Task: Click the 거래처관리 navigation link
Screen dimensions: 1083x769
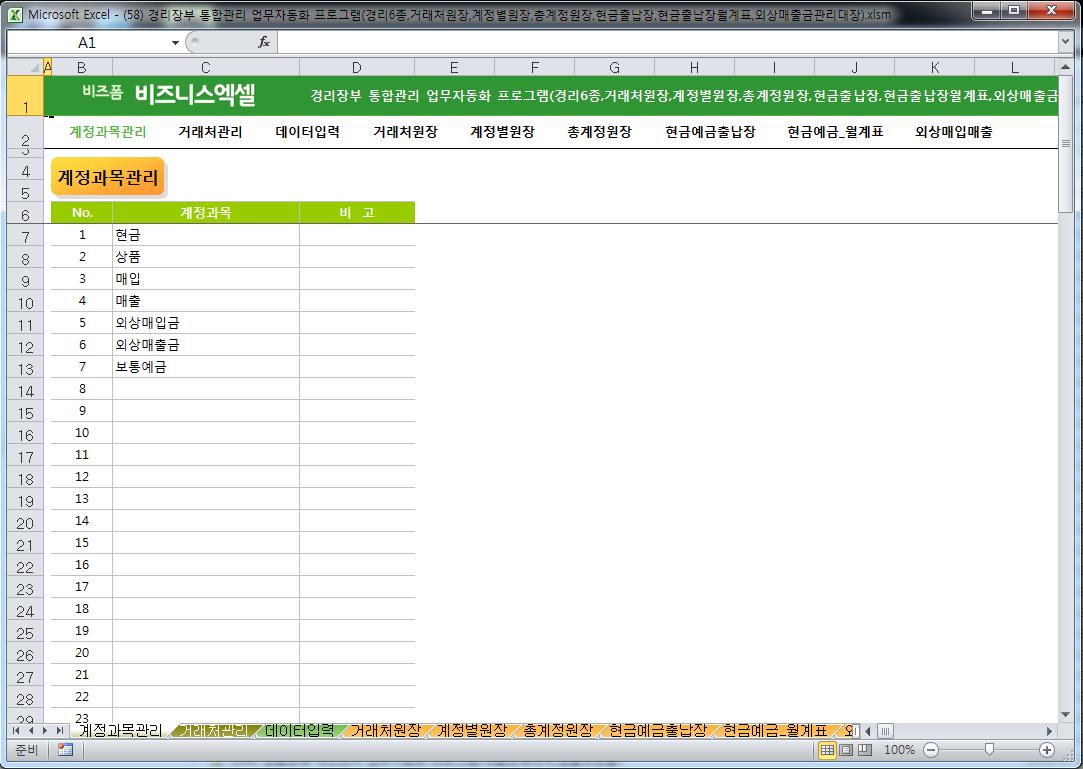Action: [x=210, y=132]
